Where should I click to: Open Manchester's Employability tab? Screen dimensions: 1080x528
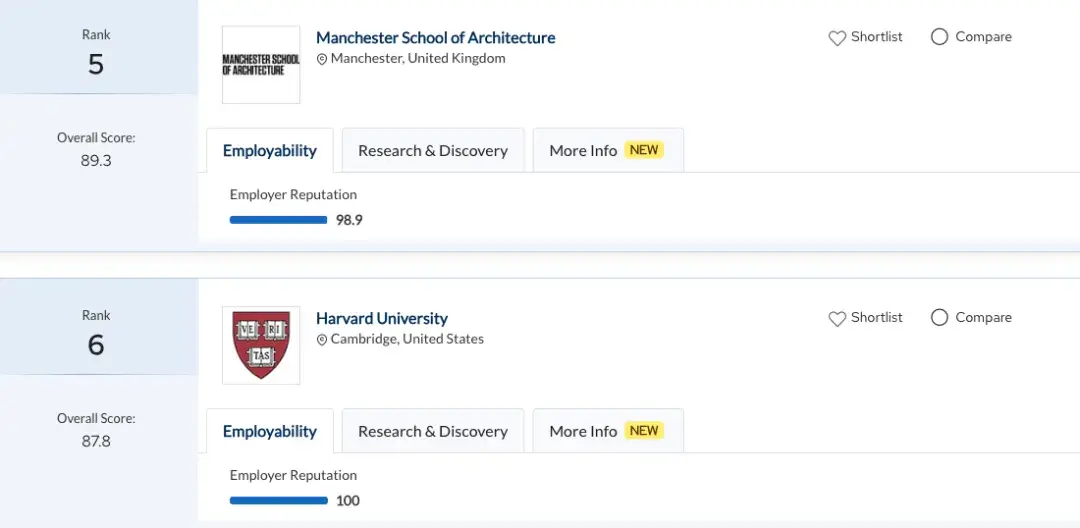pyautogui.click(x=270, y=151)
